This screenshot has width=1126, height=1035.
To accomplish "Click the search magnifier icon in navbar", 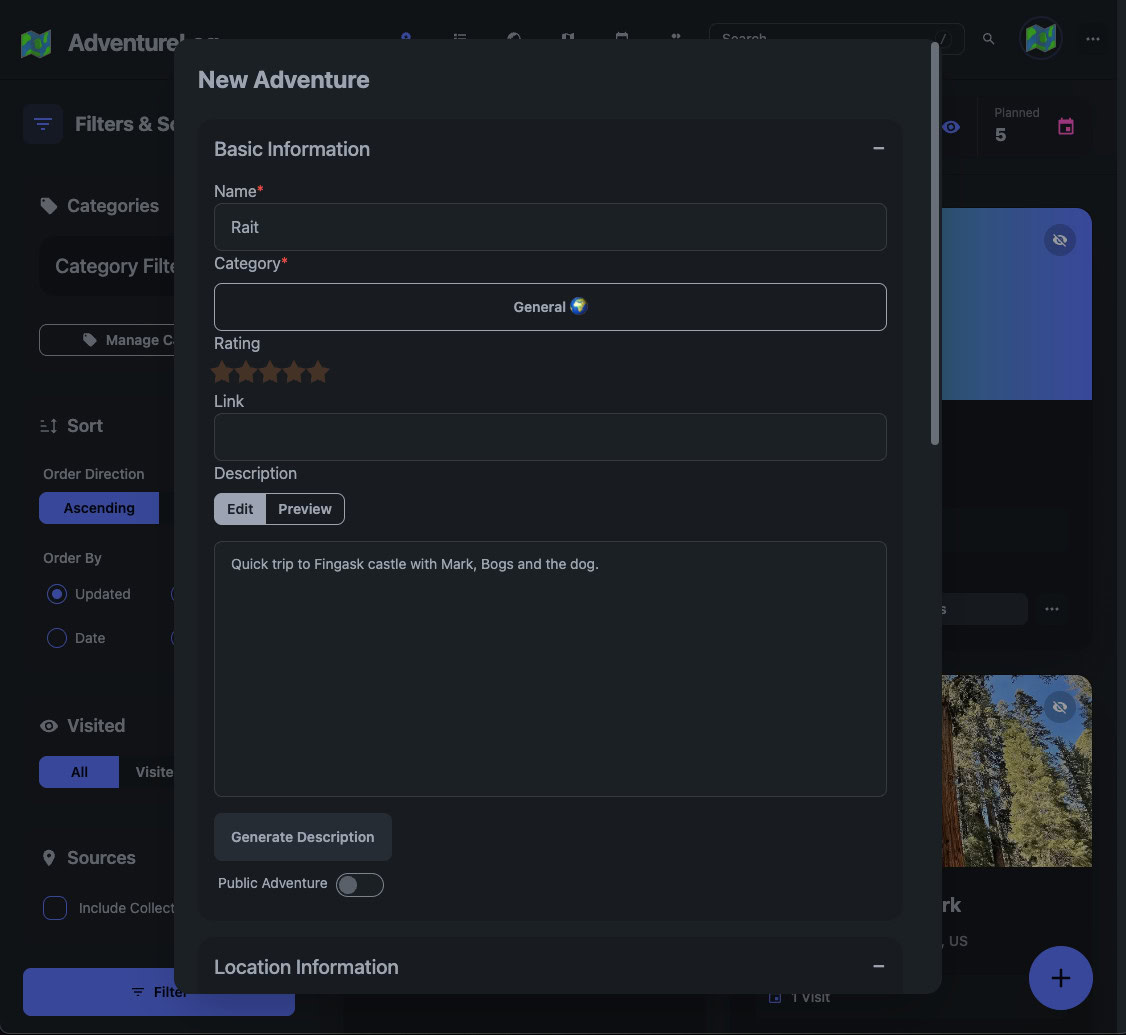I will pos(988,39).
